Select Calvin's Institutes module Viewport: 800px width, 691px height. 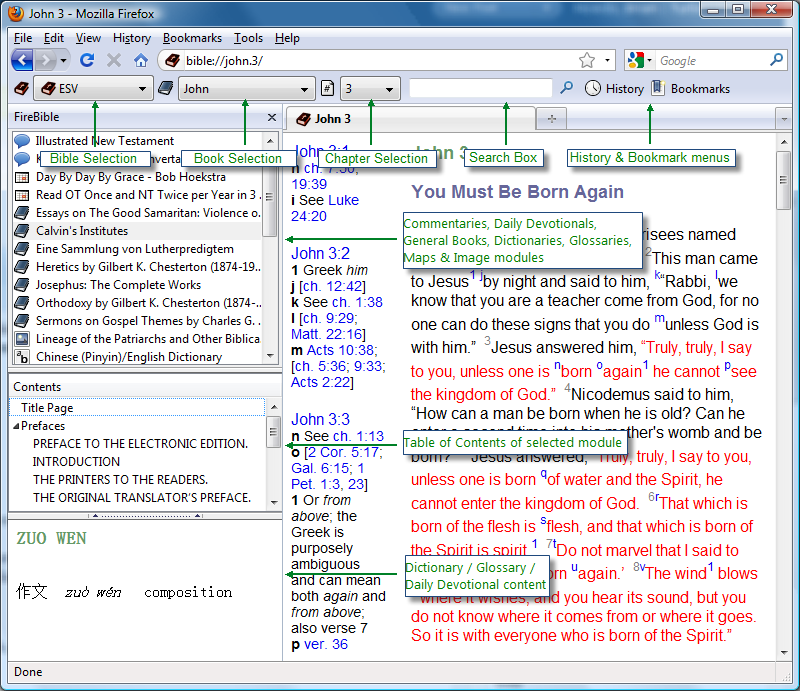138,231
